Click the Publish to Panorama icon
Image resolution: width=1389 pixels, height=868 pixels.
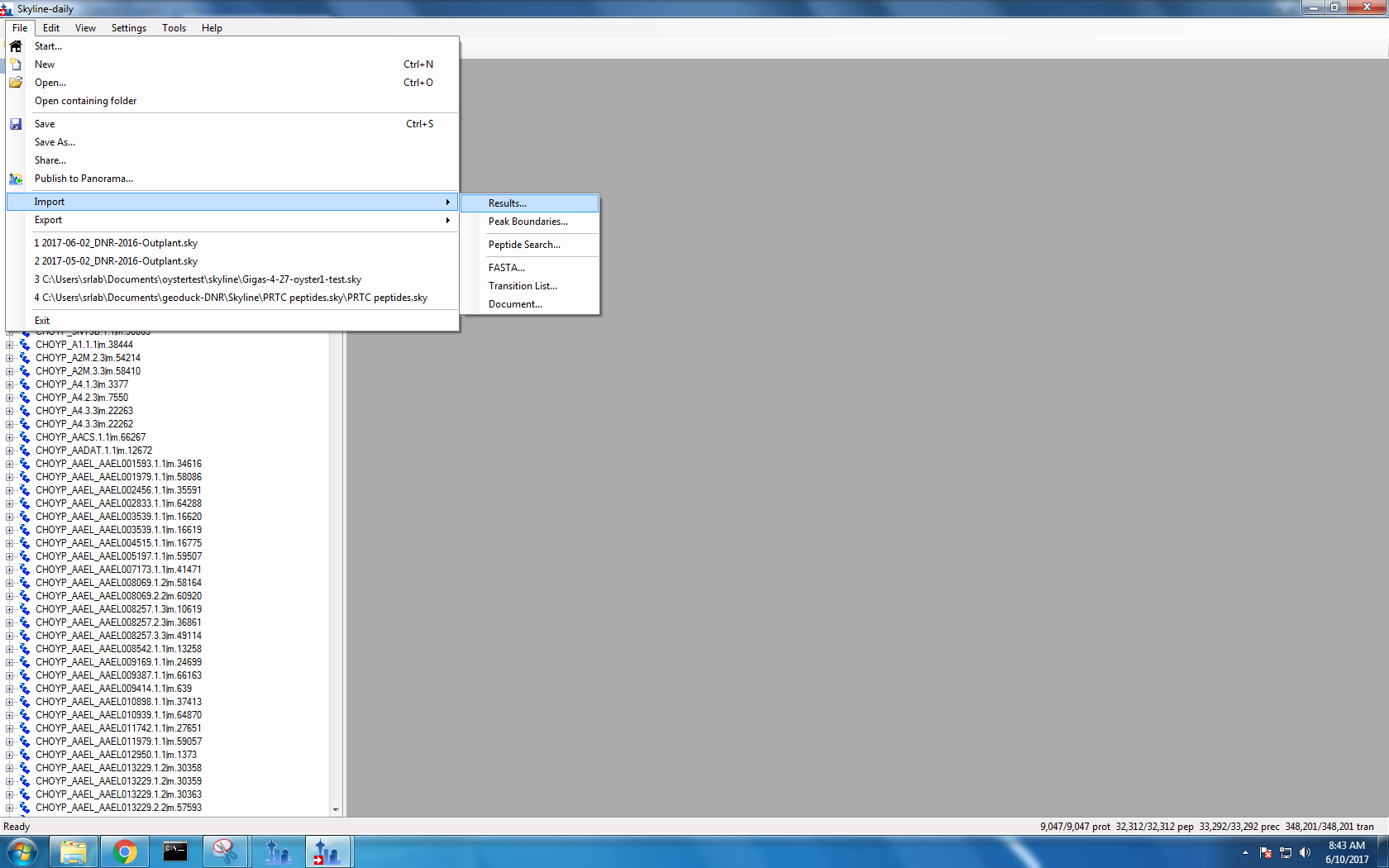coord(16,179)
